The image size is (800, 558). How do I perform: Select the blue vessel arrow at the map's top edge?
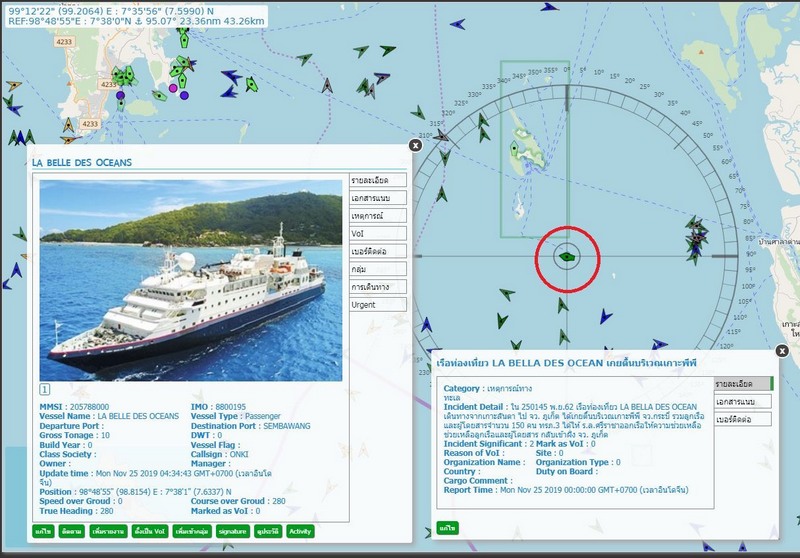point(548,7)
